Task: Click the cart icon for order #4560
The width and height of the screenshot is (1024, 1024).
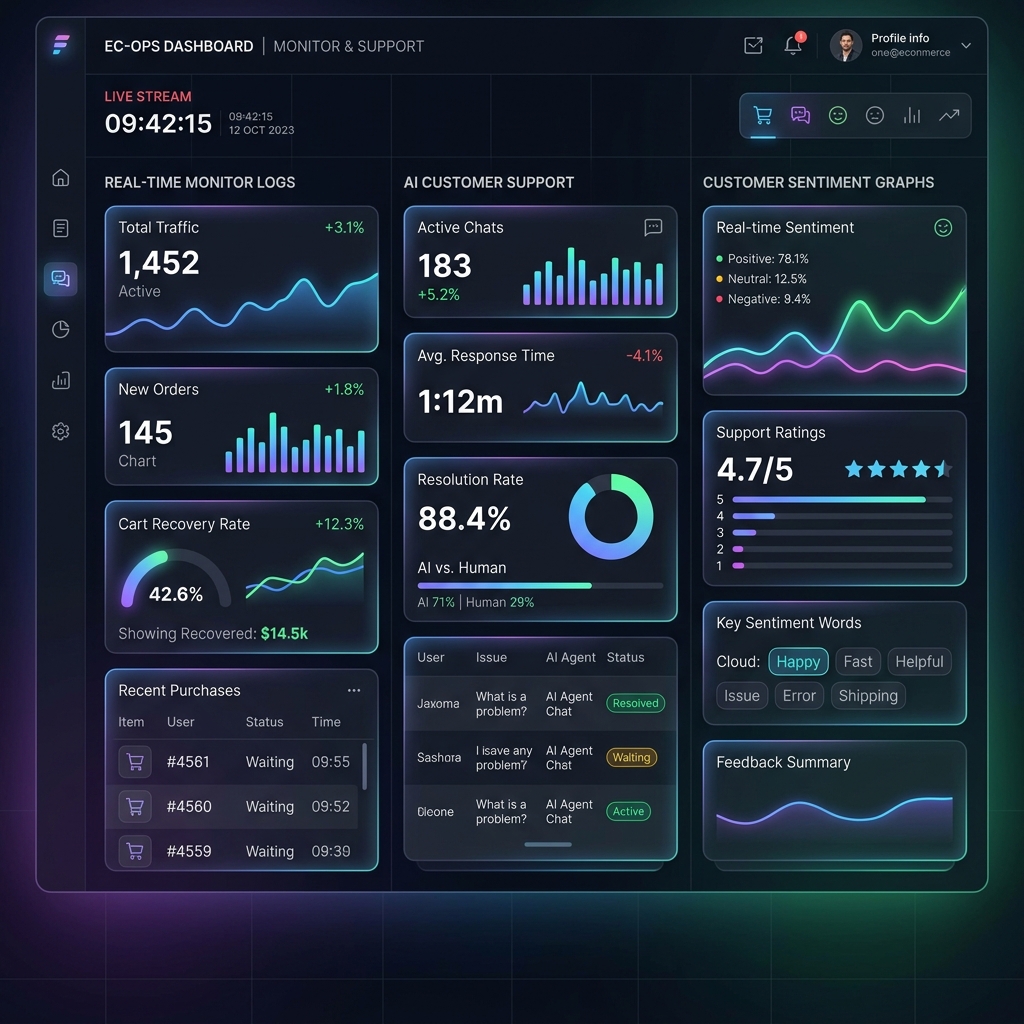Action: tap(135, 807)
